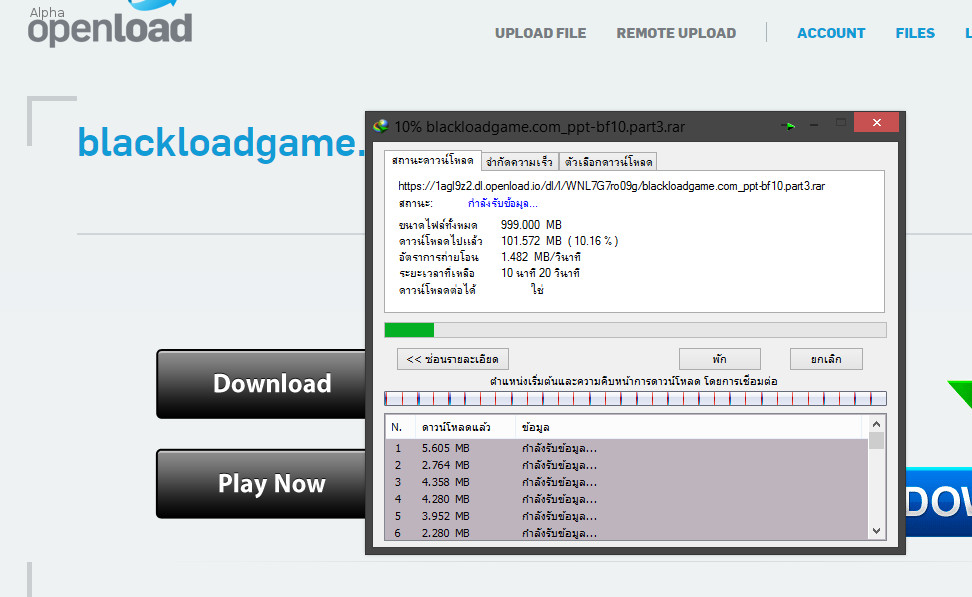Switch to the สถานะดาวน์โหลด tab
972x597 pixels.
pos(433,161)
